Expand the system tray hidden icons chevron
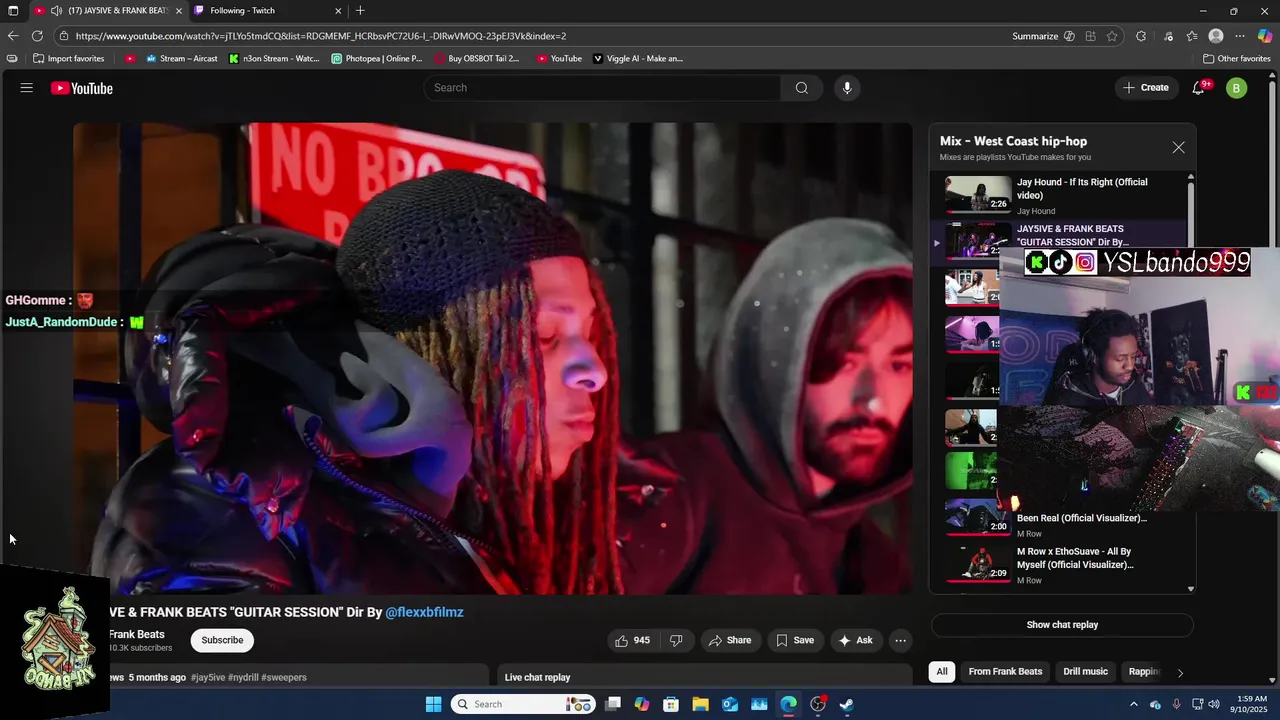 pos(1133,704)
